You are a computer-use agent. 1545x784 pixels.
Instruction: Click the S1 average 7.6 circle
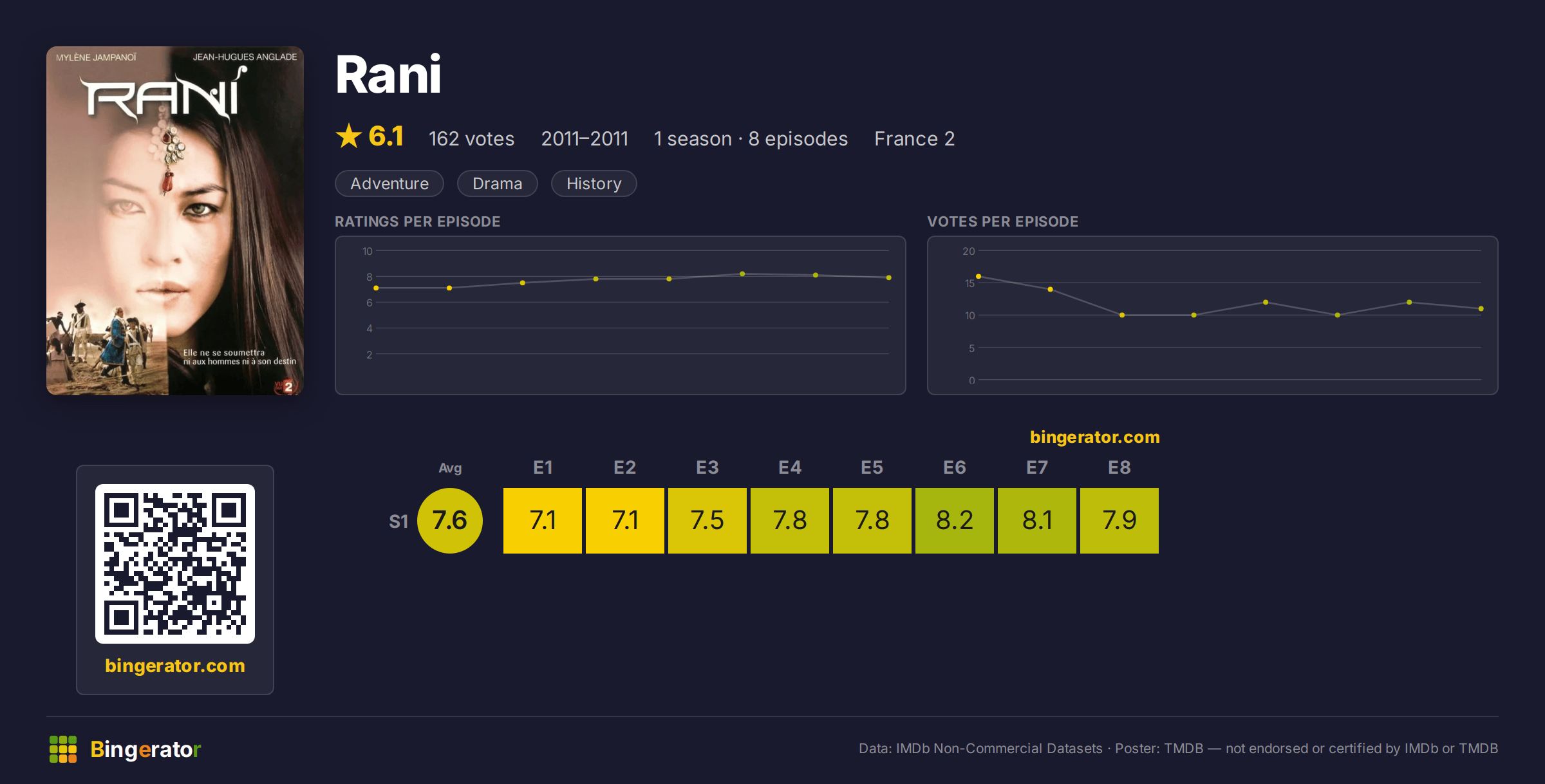click(450, 521)
